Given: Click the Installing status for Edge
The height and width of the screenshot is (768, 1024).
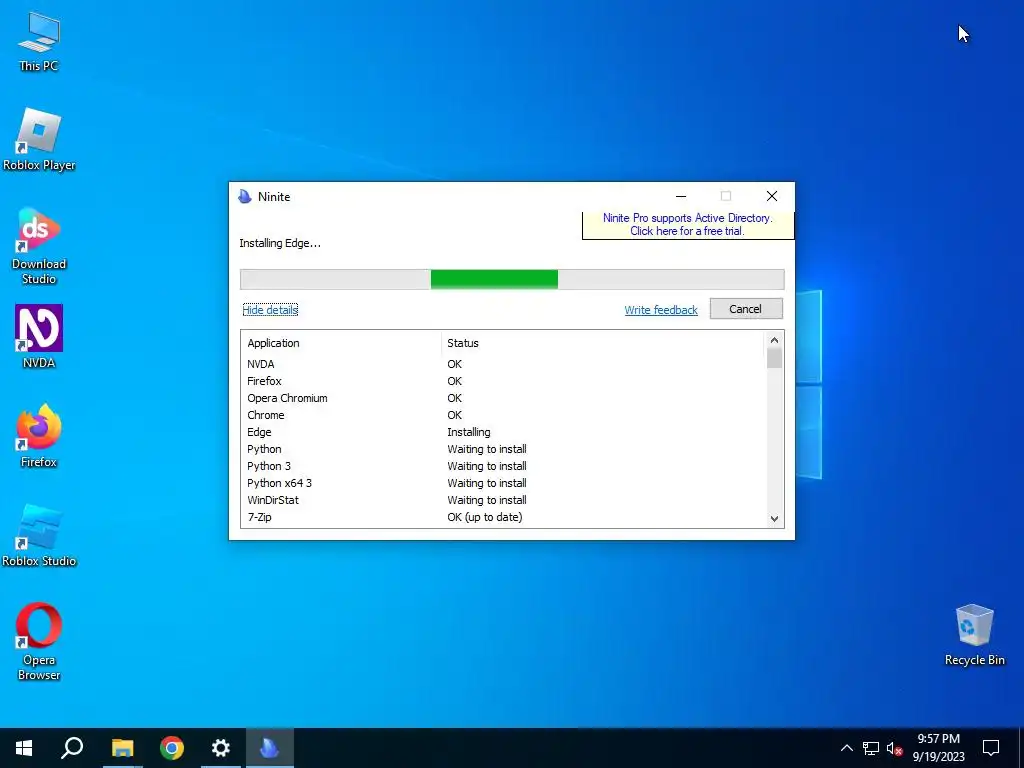Looking at the screenshot, I should 469,432.
